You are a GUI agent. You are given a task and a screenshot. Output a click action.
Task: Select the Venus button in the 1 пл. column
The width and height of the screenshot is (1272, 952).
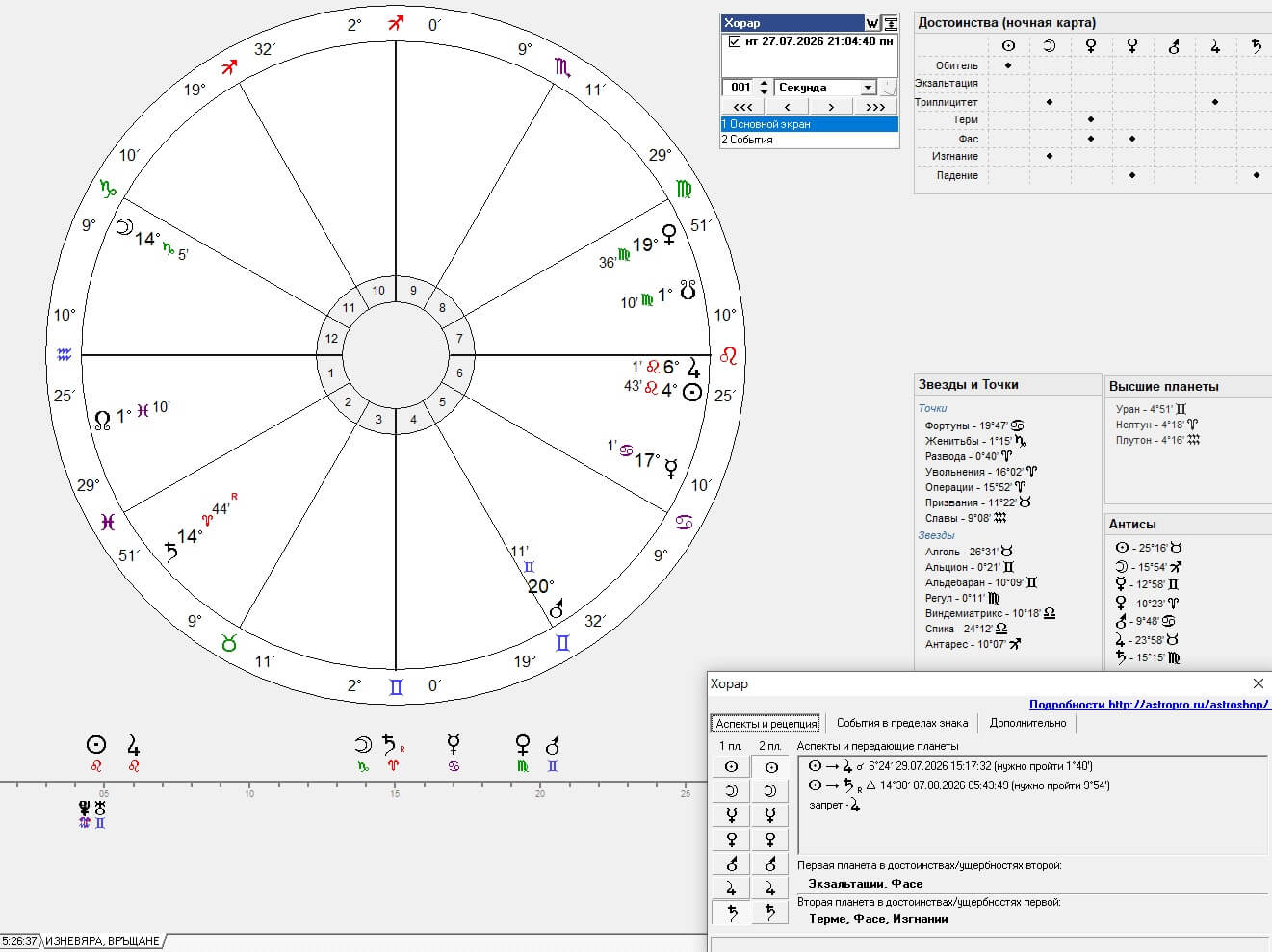[x=731, y=839]
